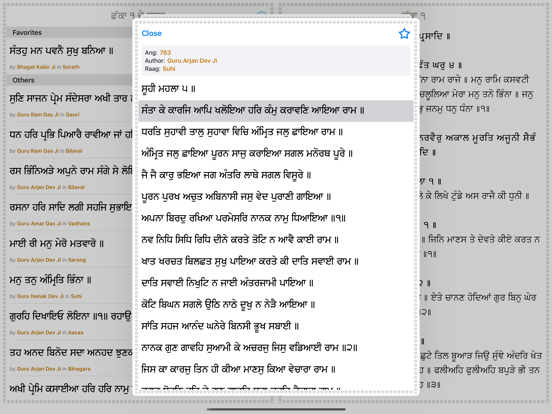Tap the Others section header

tap(70, 80)
